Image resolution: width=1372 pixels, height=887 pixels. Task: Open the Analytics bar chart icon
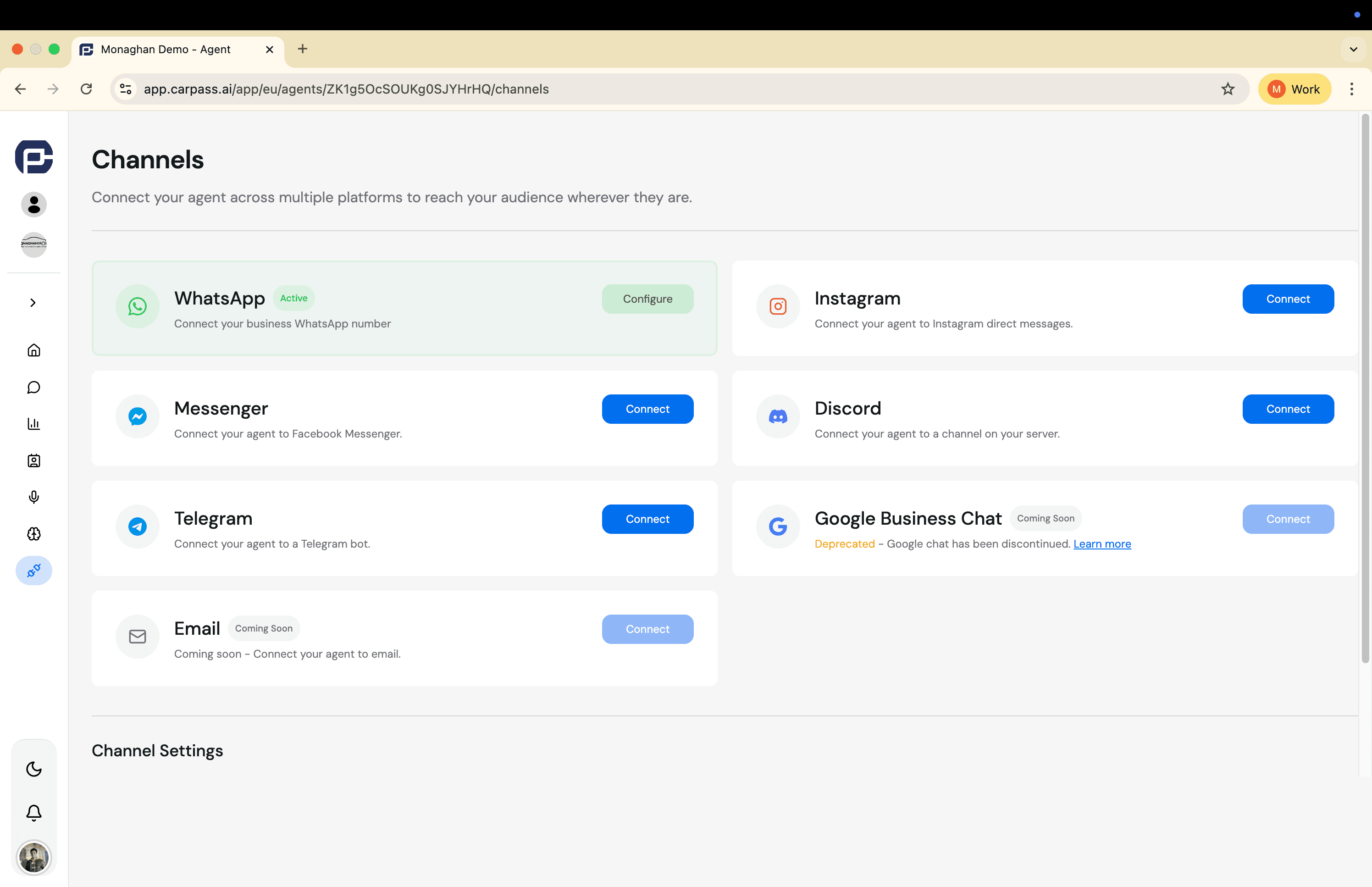point(33,424)
